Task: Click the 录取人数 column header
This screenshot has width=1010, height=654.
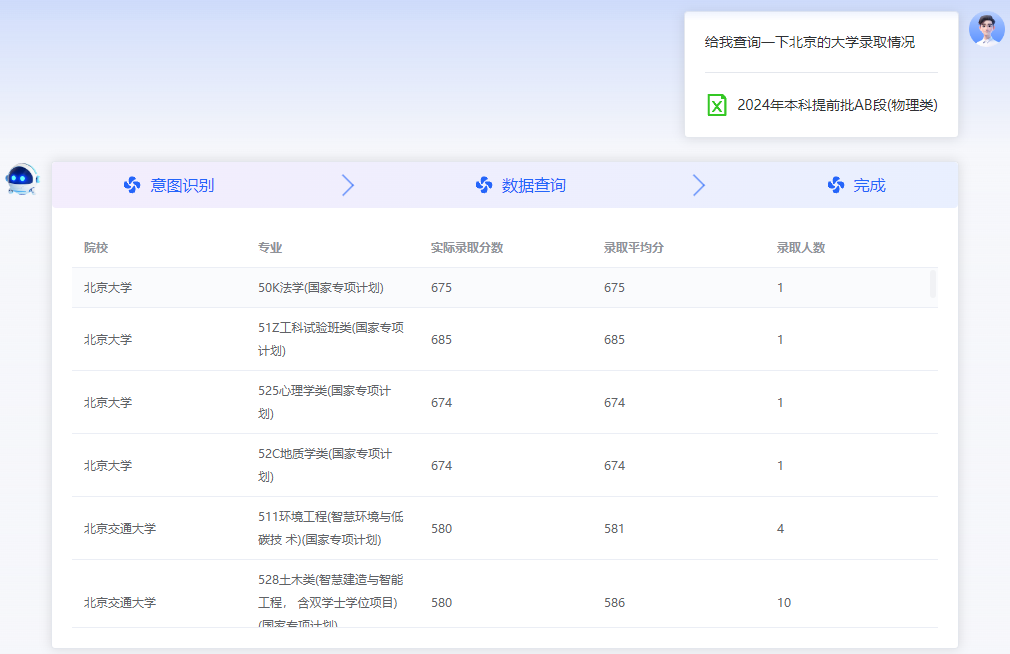Action: 801,247
